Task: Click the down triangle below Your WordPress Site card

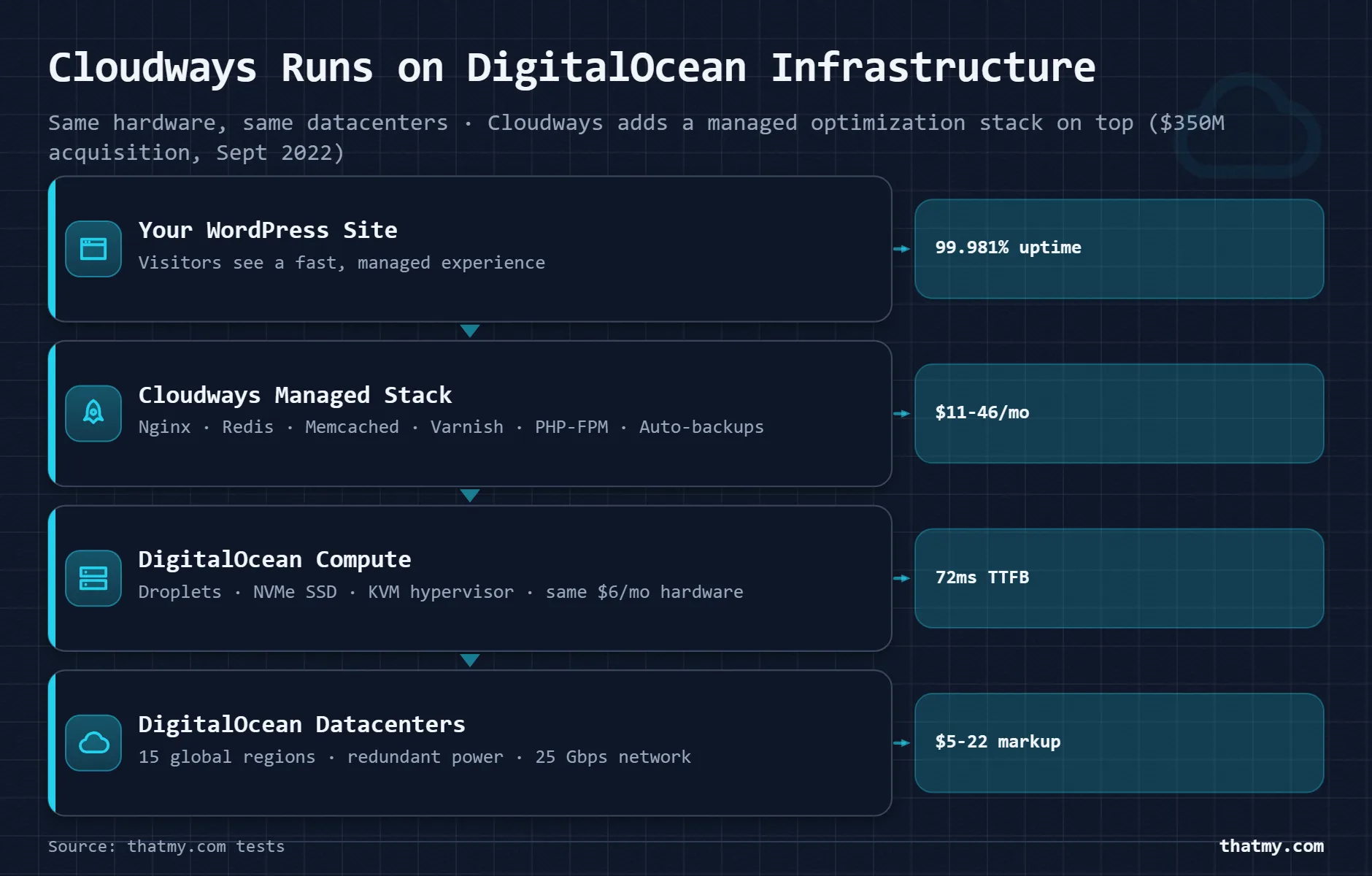Action: click(x=470, y=331)
